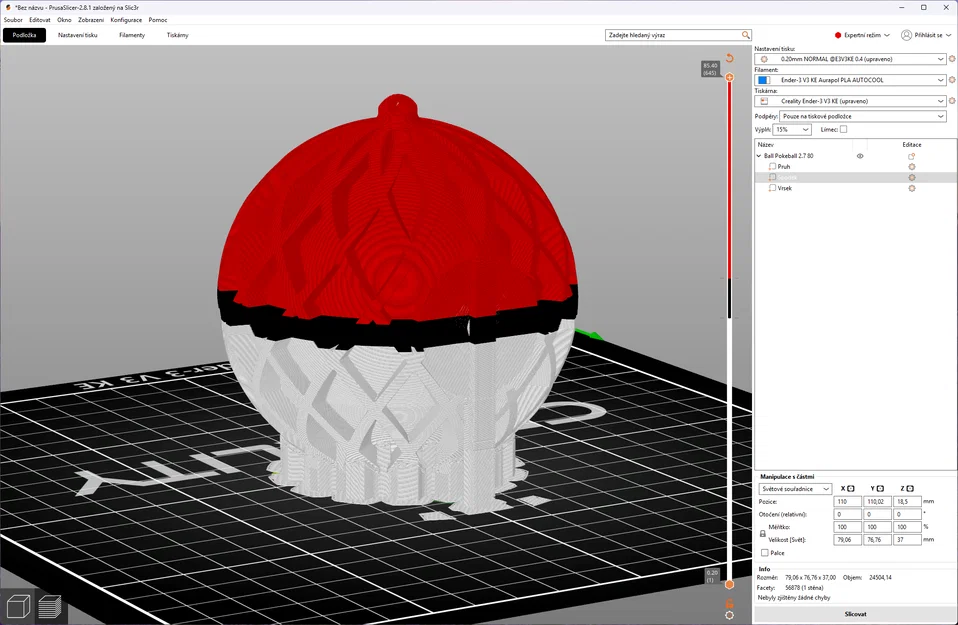
Task: Click the Vrsek part icon in list
Action: (x=772, y=188)
